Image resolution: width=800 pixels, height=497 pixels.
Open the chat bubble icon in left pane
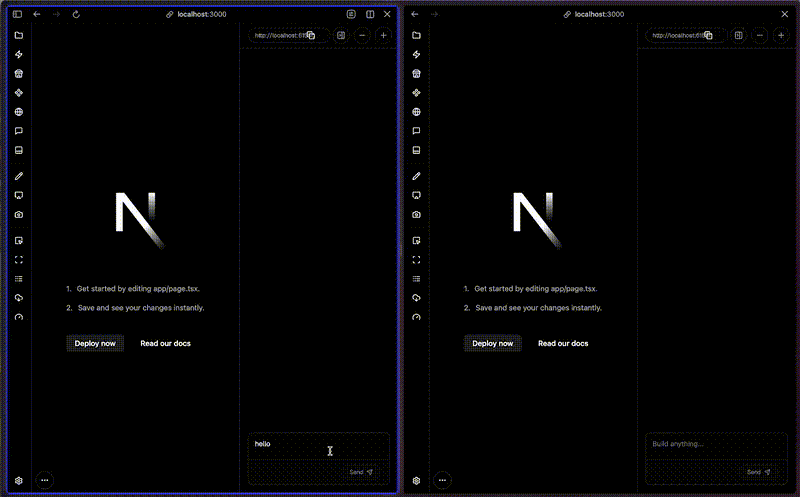(19, 131)
